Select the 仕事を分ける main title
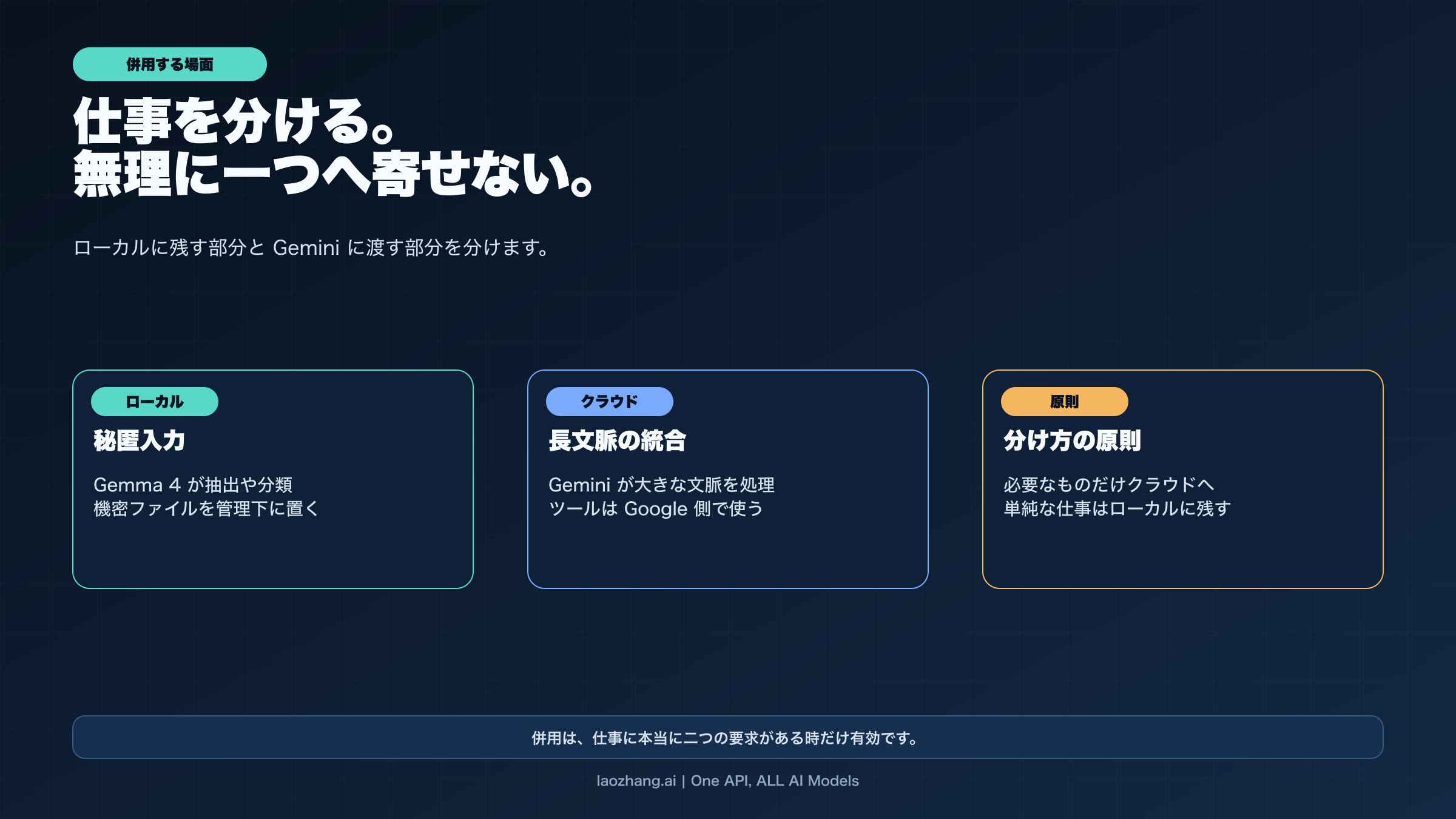The image size is (1456, 819). [x=334, y=146]
